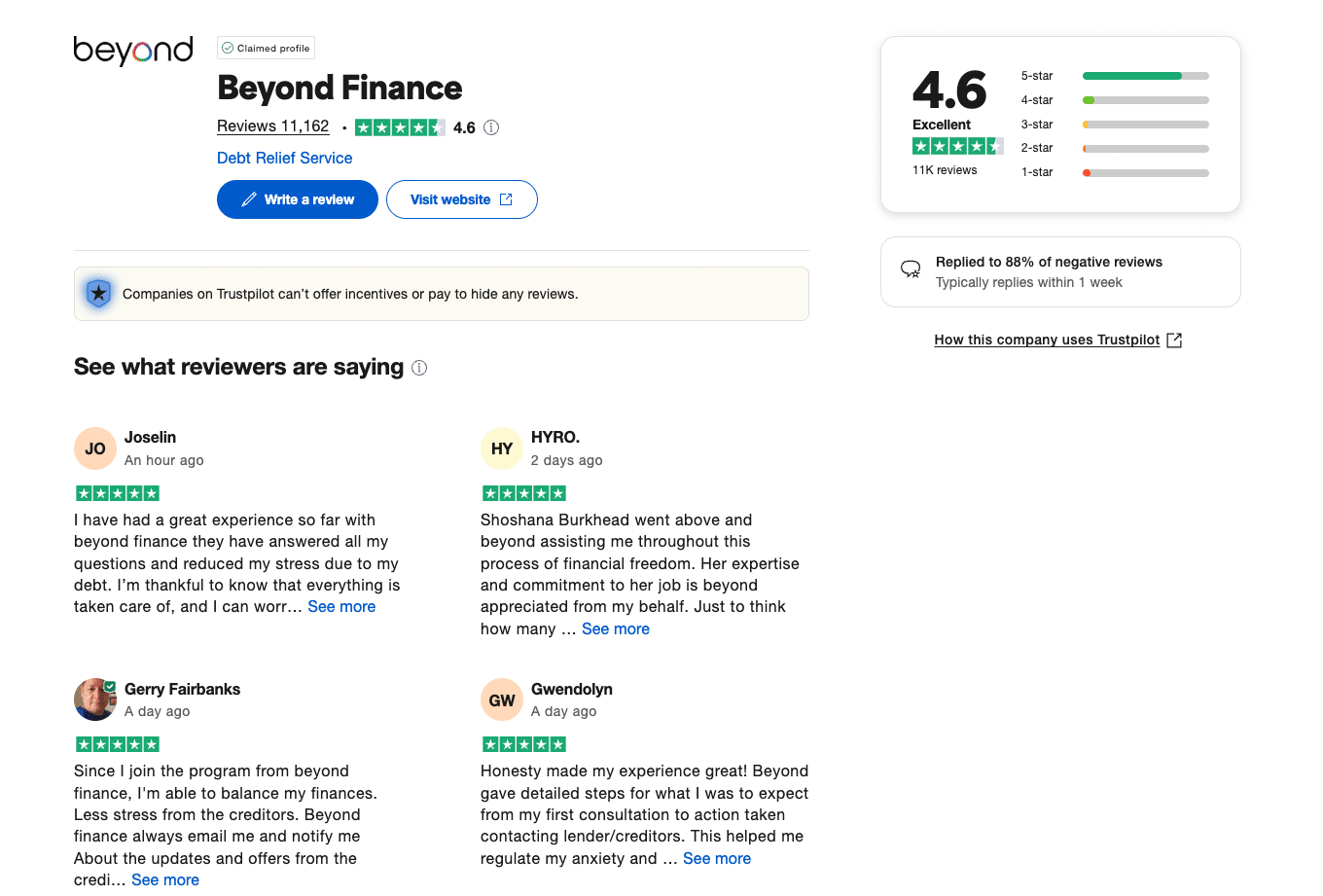Click Gerry Fairbanks' profile photo

(x=95, y=699)
